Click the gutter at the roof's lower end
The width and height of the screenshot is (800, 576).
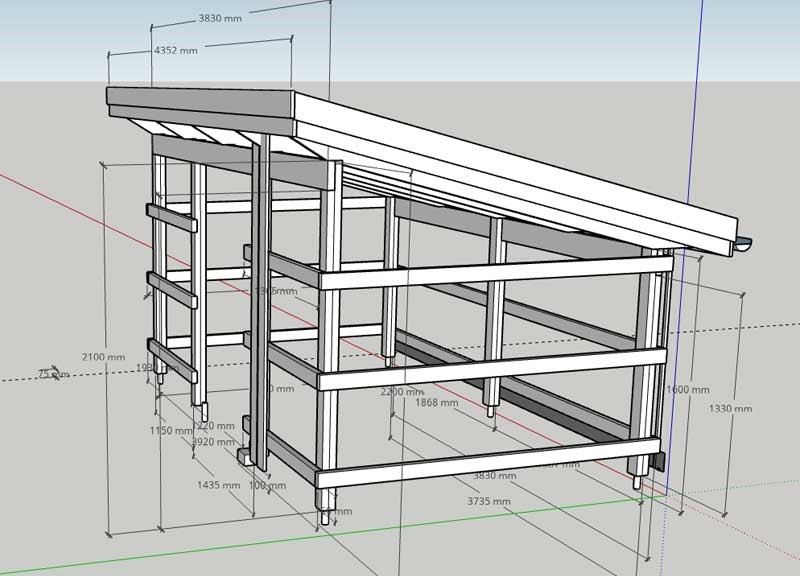(746, 244)
